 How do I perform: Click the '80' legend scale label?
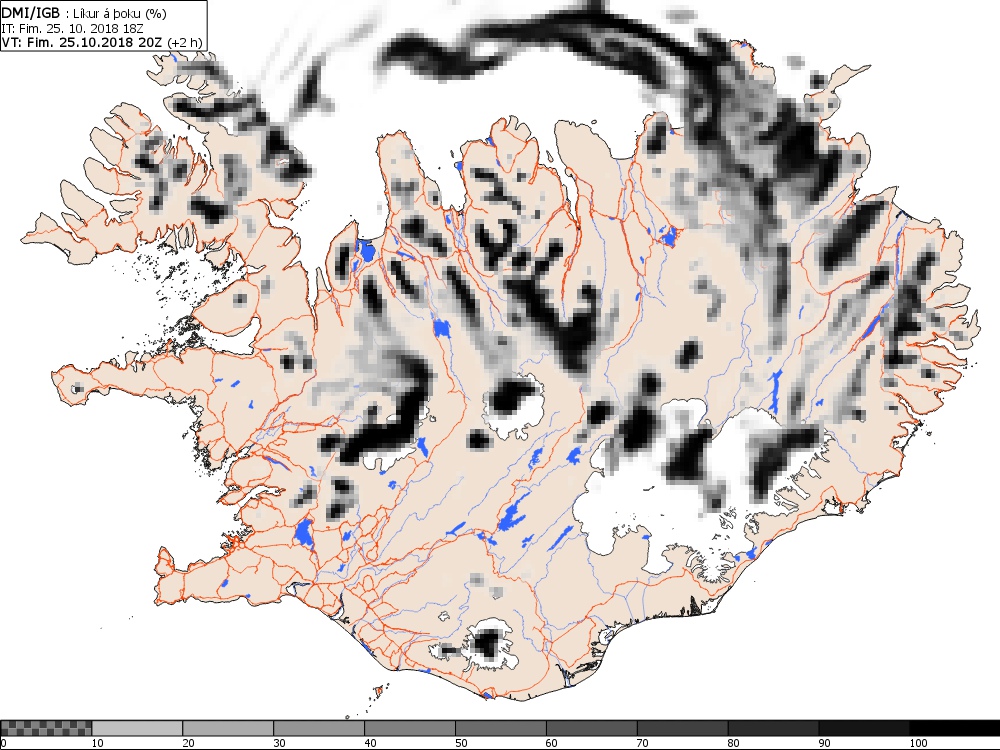click(x=733, y=743)
